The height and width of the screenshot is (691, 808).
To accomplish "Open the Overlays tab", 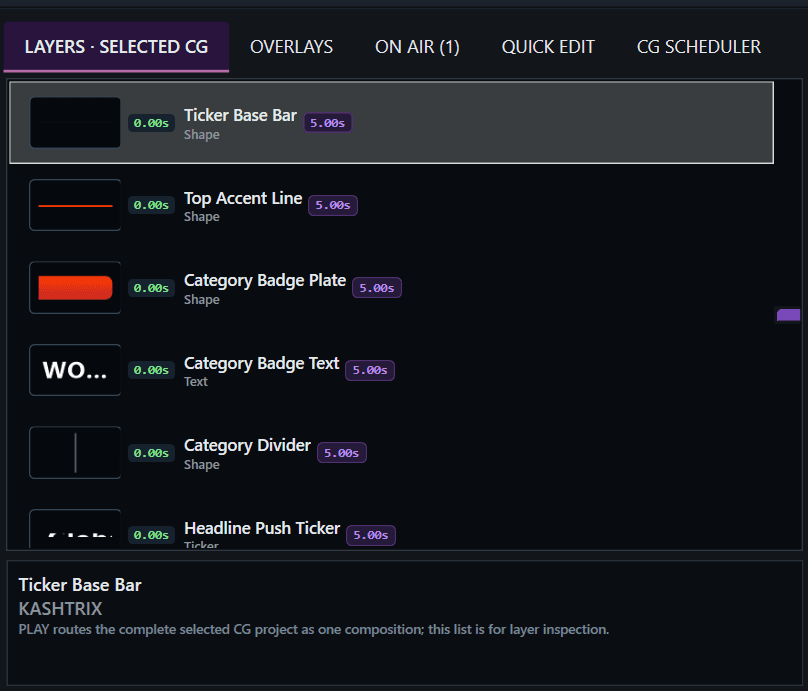I will point(291,47).
